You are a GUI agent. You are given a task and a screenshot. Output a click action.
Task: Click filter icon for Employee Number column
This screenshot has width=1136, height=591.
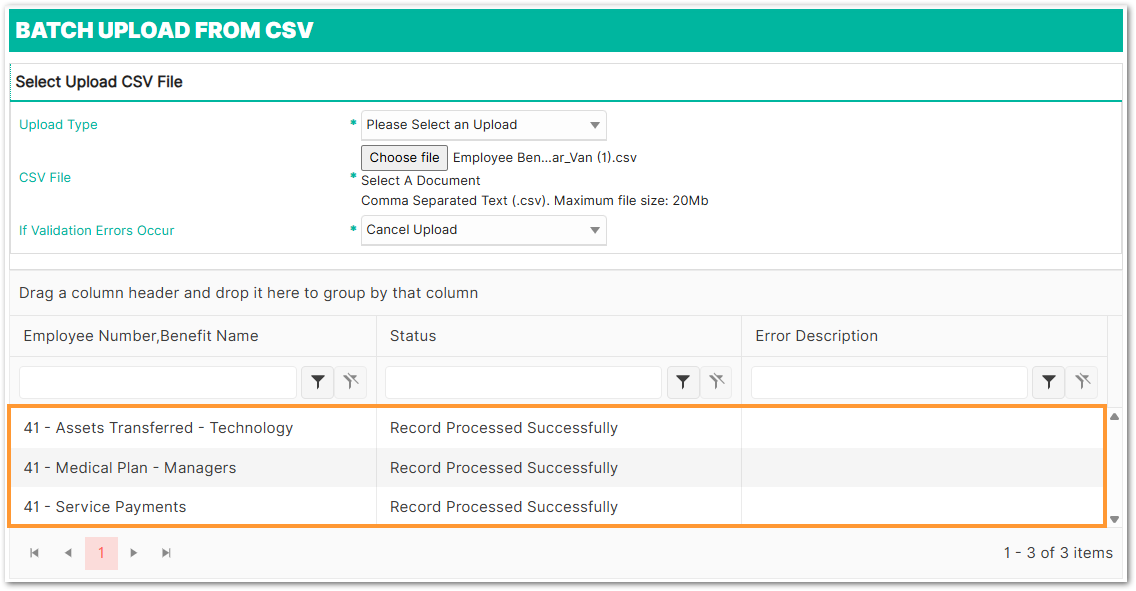pos(318,382)
